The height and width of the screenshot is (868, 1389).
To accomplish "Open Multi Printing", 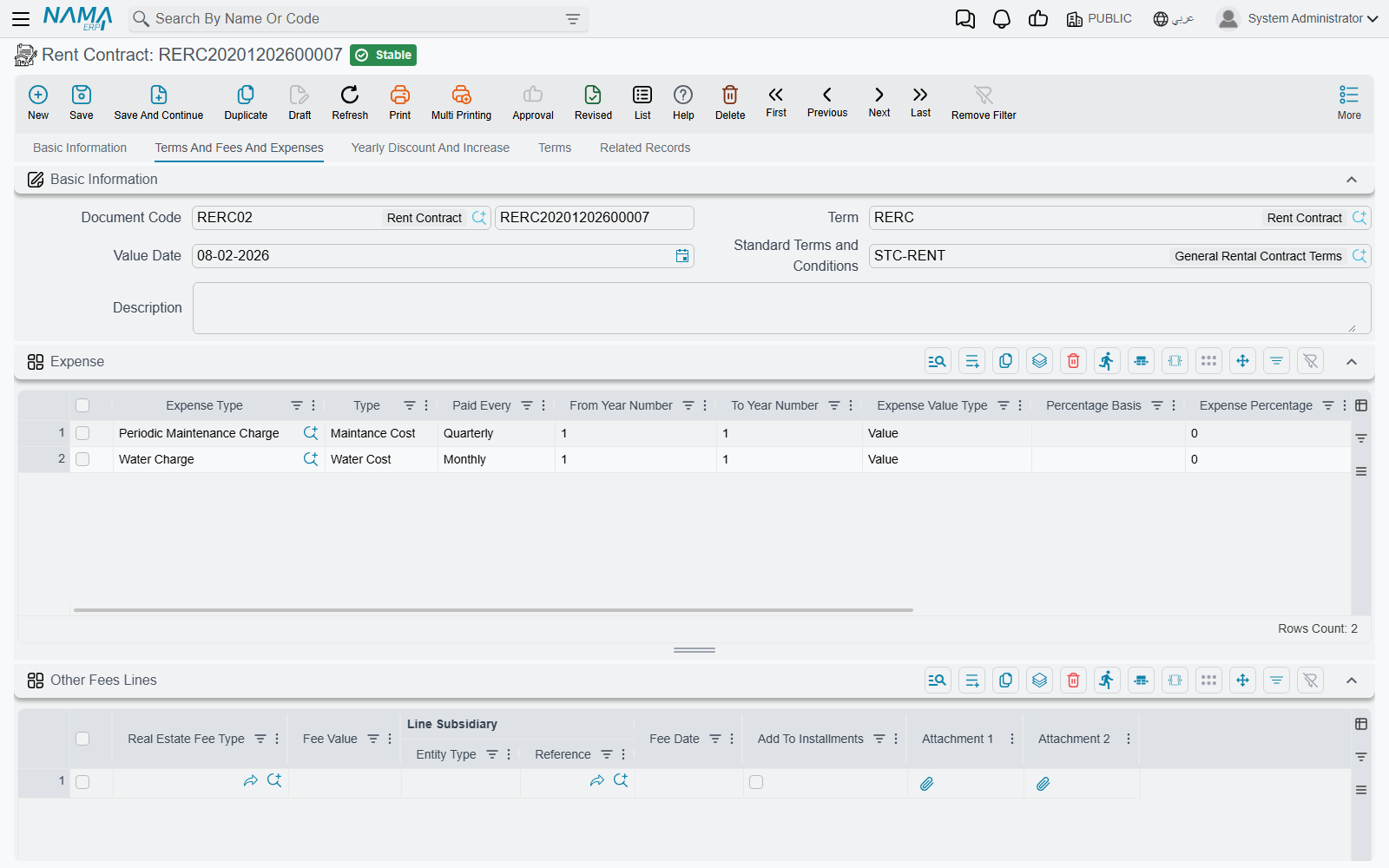I will pyautogui.click(x=461, y=102).
